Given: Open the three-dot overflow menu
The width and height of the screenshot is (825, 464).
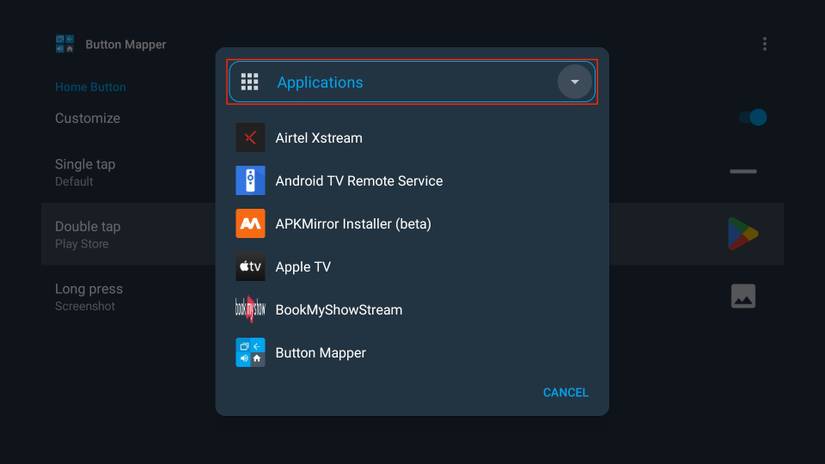Looking at the screenshot, I should [x=765, y=44].
